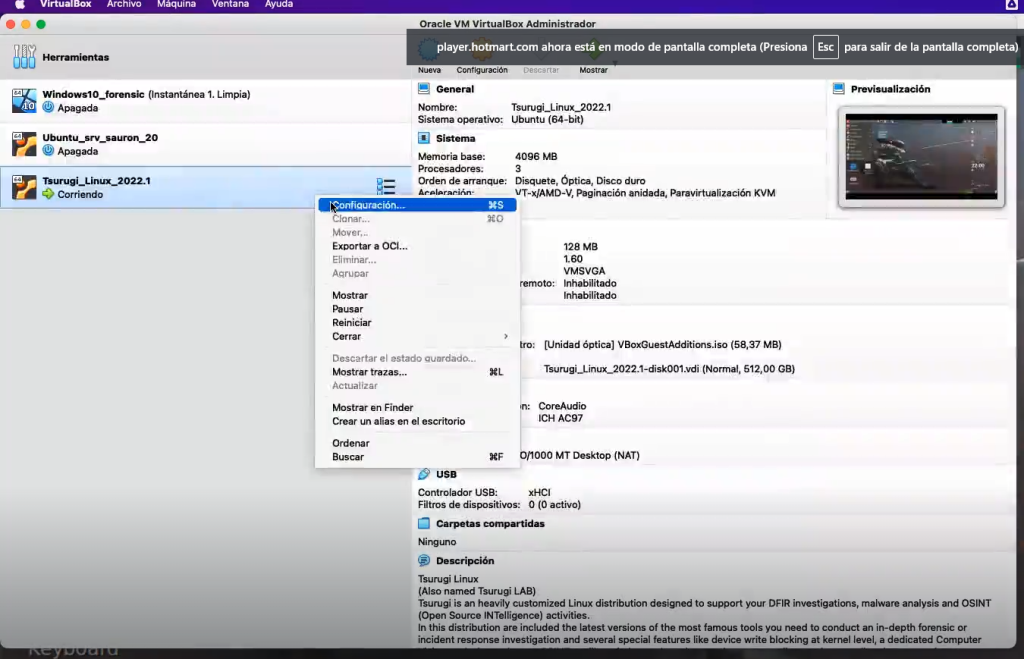
Task: Select Pausar in the context menu
Action: click(417, 309)
